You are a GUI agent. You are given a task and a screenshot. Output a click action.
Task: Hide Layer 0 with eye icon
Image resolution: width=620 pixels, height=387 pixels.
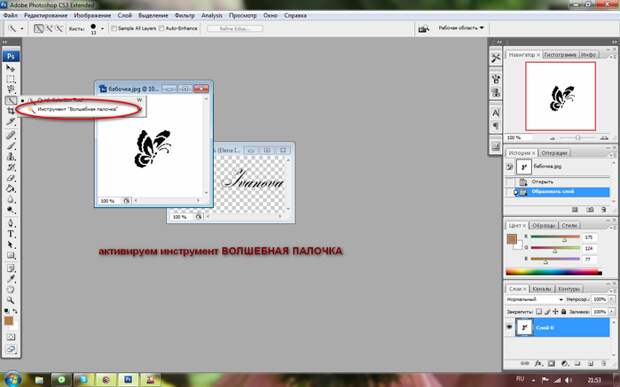point(509,327)
